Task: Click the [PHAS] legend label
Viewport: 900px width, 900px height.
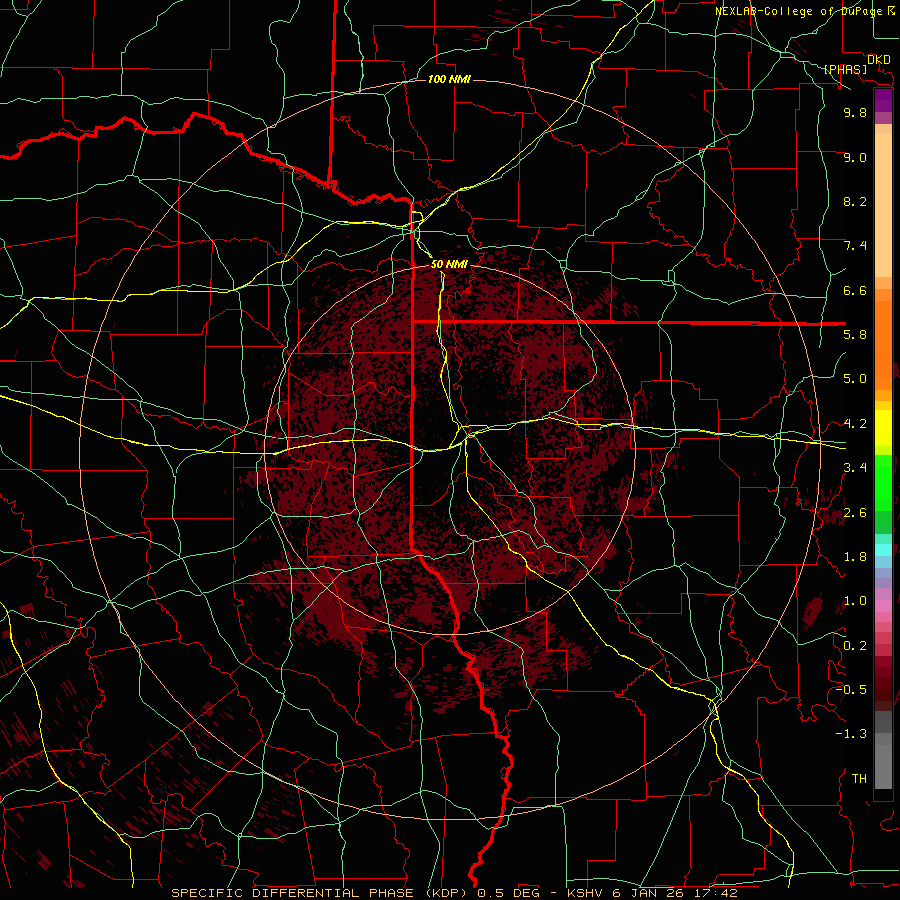Action: pos(845,70)
